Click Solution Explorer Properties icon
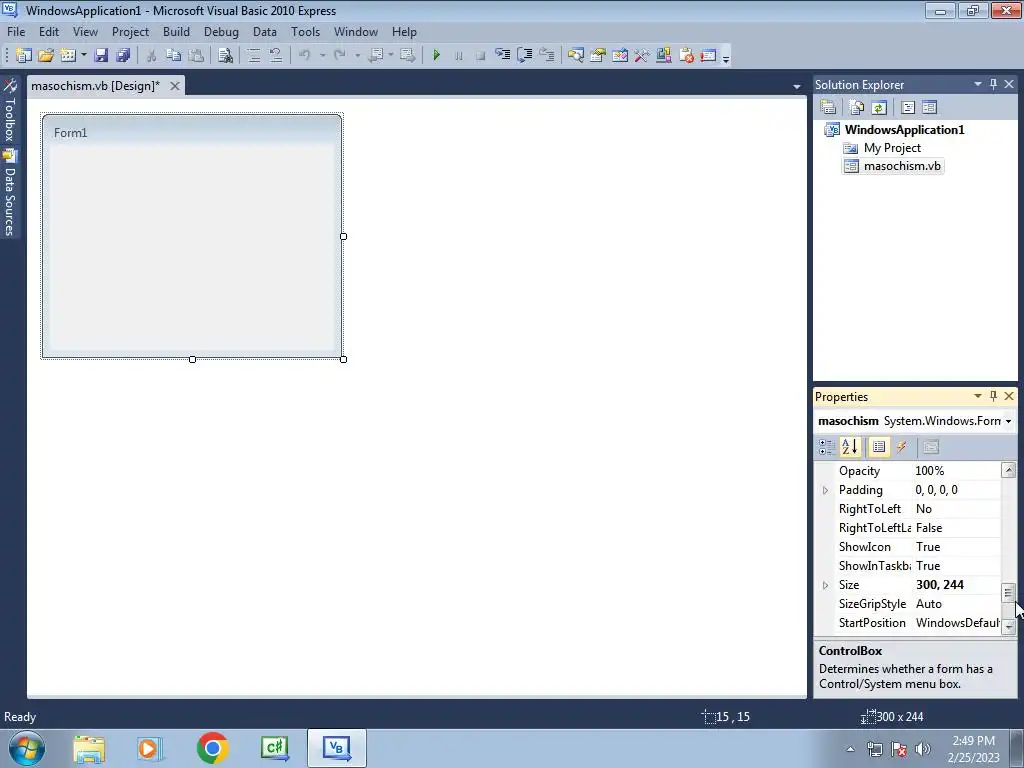The width and height of the screenshot is (1024, 768). click(828, 107)
